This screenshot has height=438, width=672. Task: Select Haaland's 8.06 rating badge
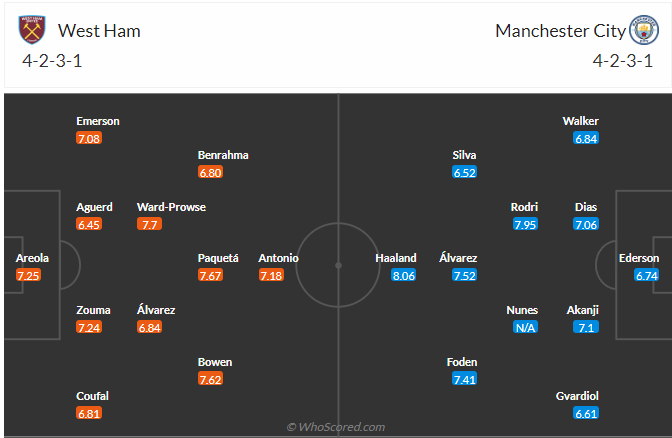[x=404, y=275]
